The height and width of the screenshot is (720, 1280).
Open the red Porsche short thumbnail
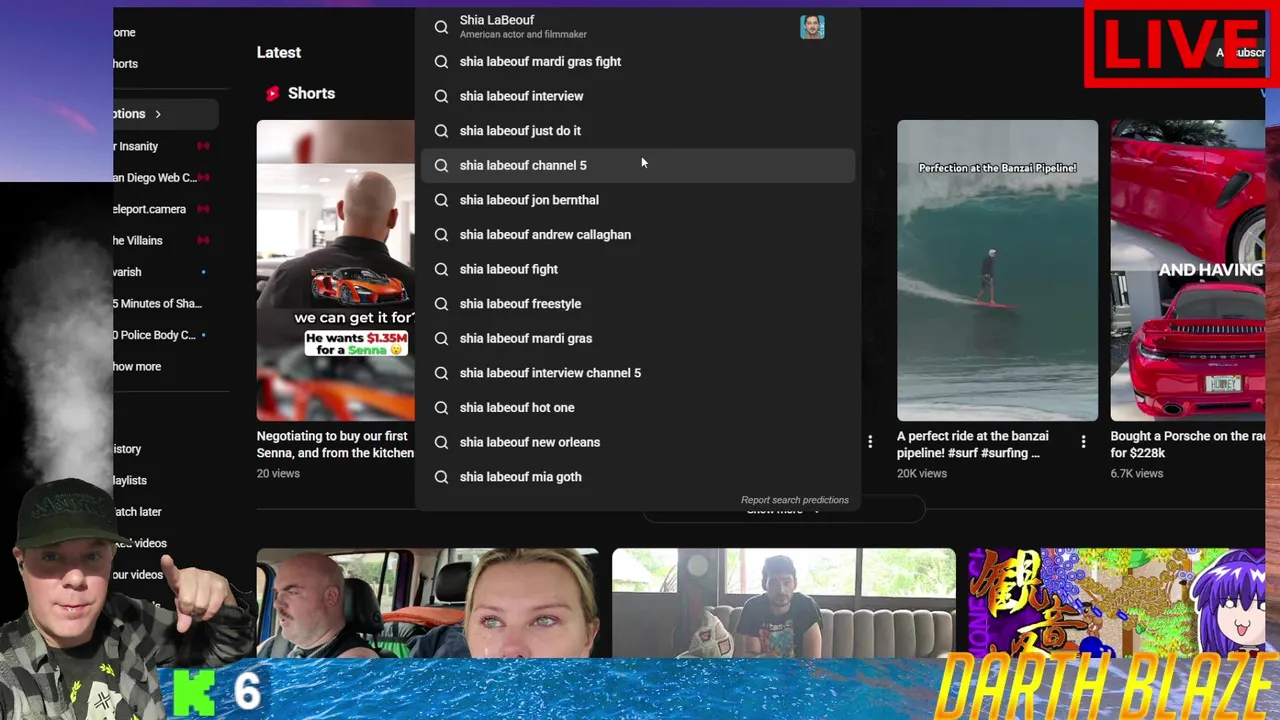point(1187,270)
